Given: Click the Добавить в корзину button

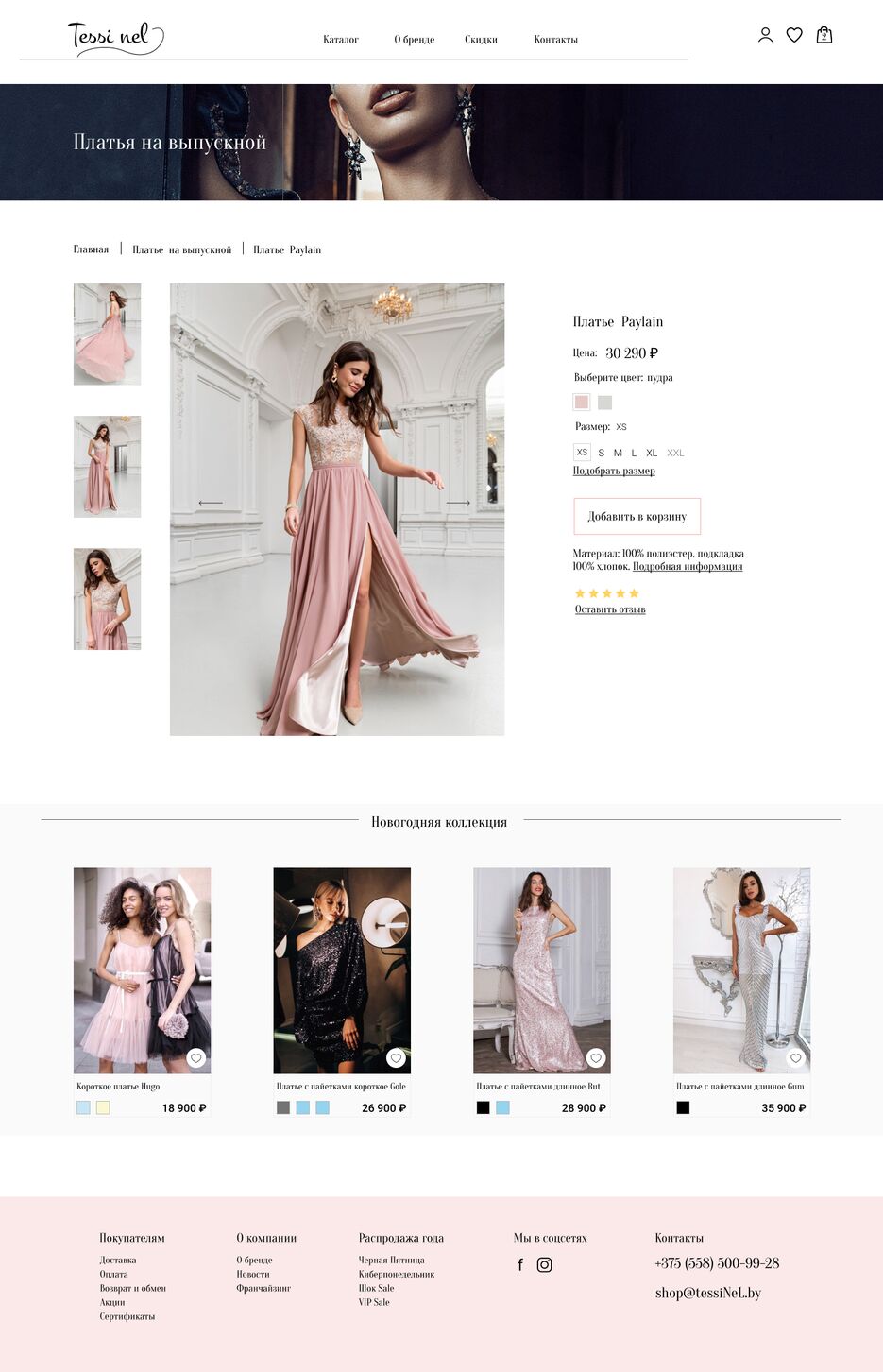Looking at the screenshot, I should 637,517.
